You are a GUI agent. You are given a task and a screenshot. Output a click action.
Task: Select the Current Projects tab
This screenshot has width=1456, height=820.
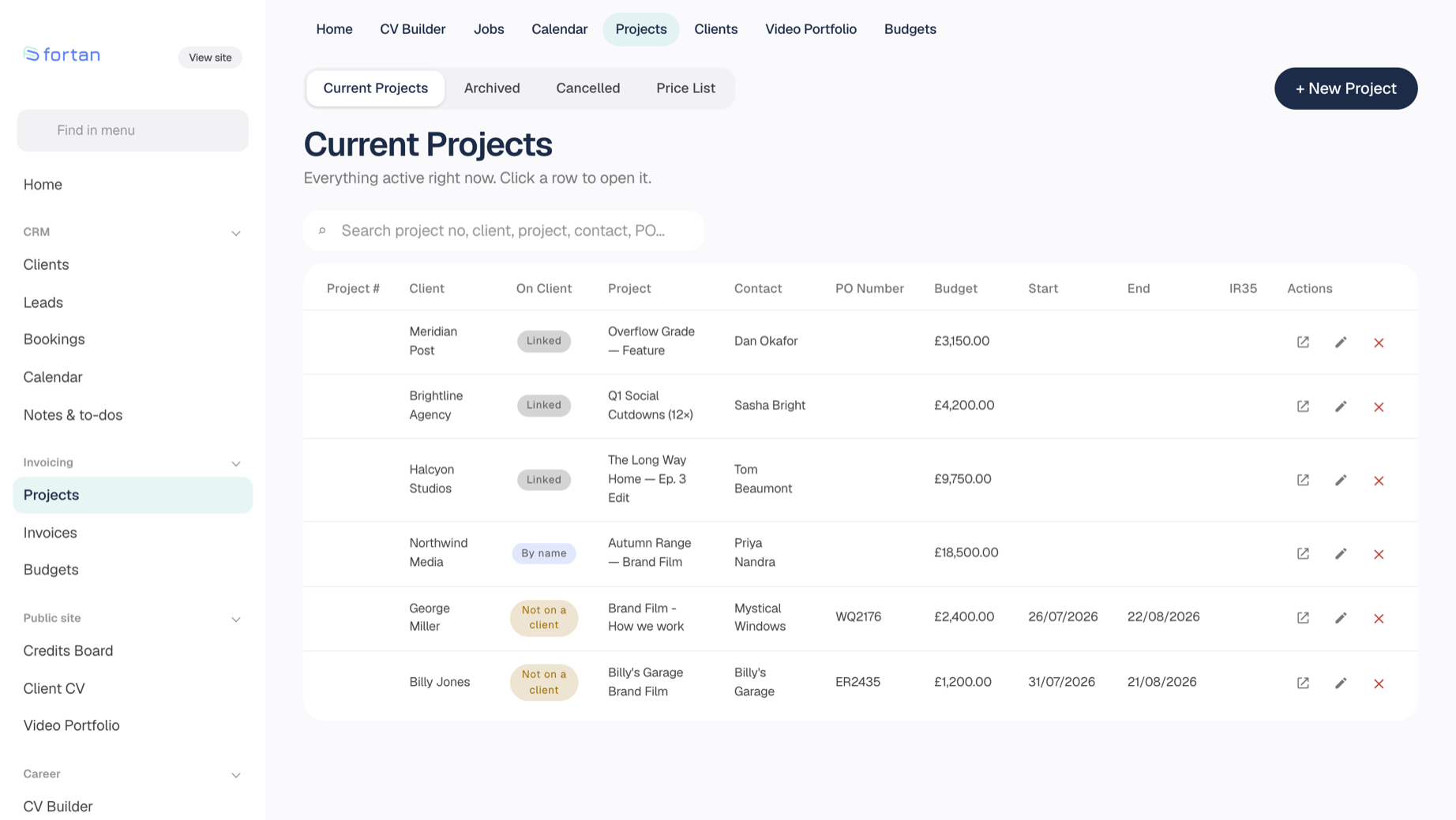click(x=376, y=88)
